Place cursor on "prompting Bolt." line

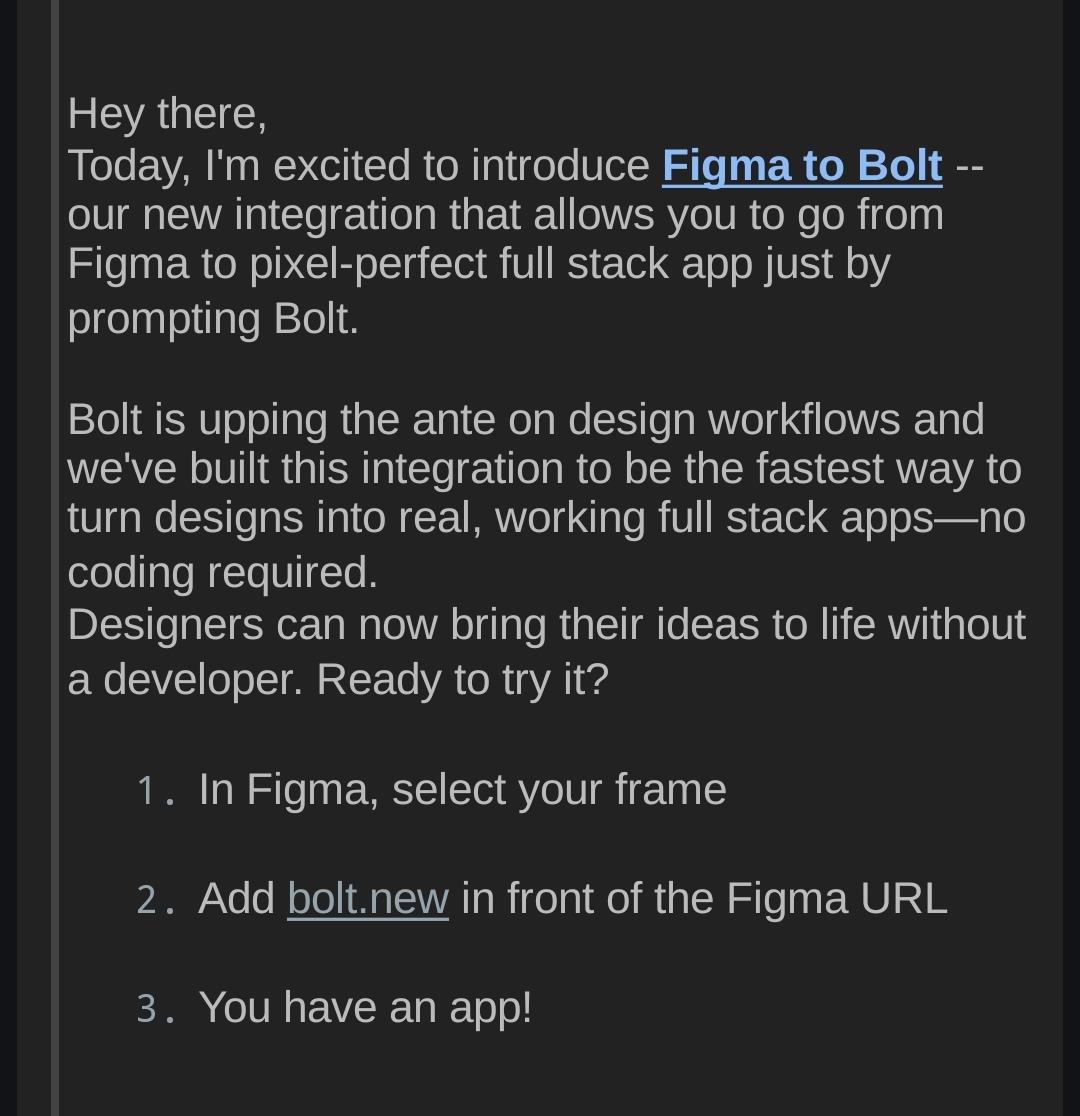tap(213, 320)
